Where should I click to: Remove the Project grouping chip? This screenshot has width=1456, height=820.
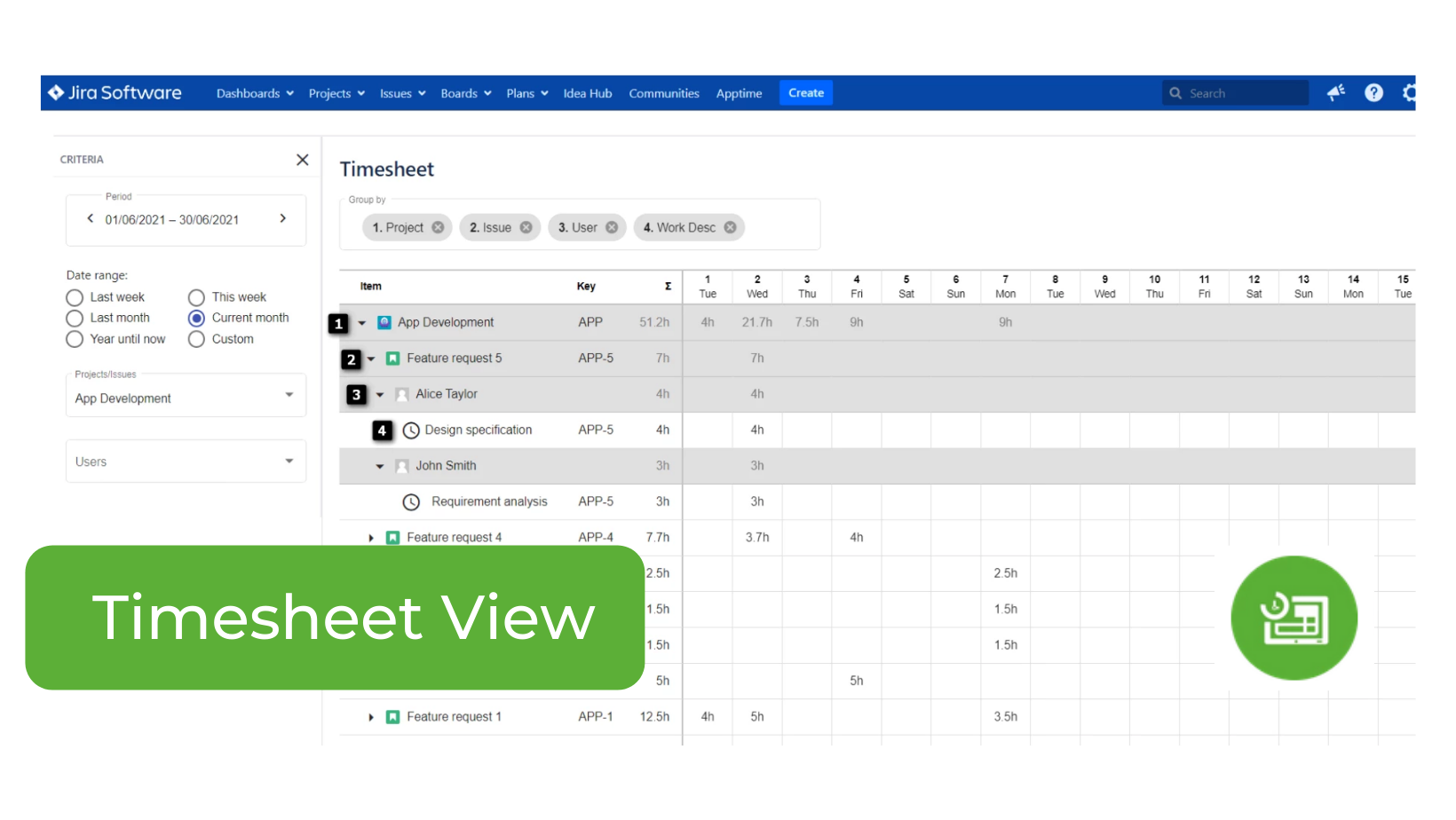click(438, 227)
